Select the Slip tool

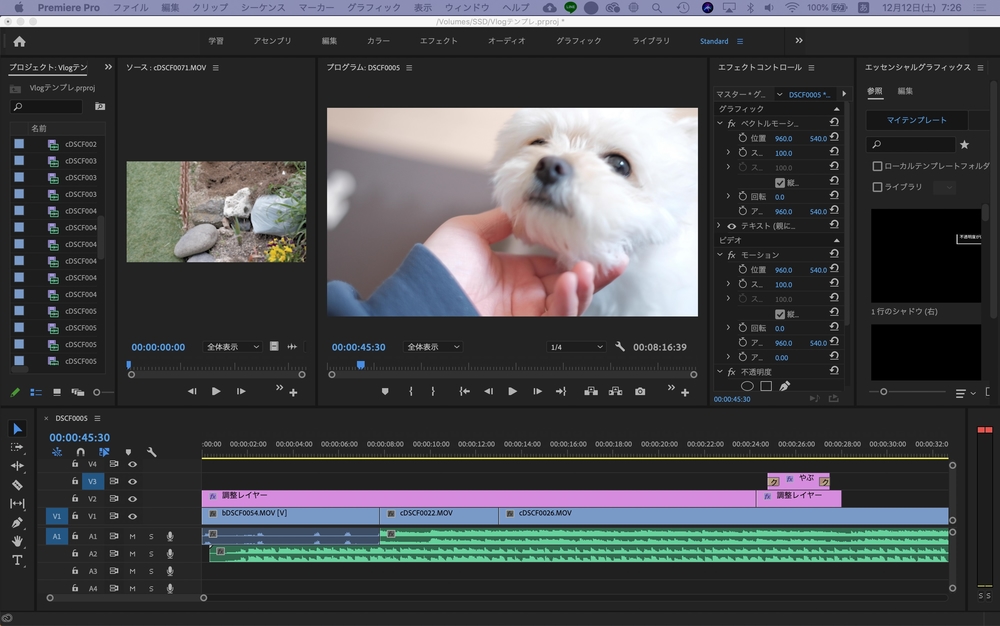17,504
